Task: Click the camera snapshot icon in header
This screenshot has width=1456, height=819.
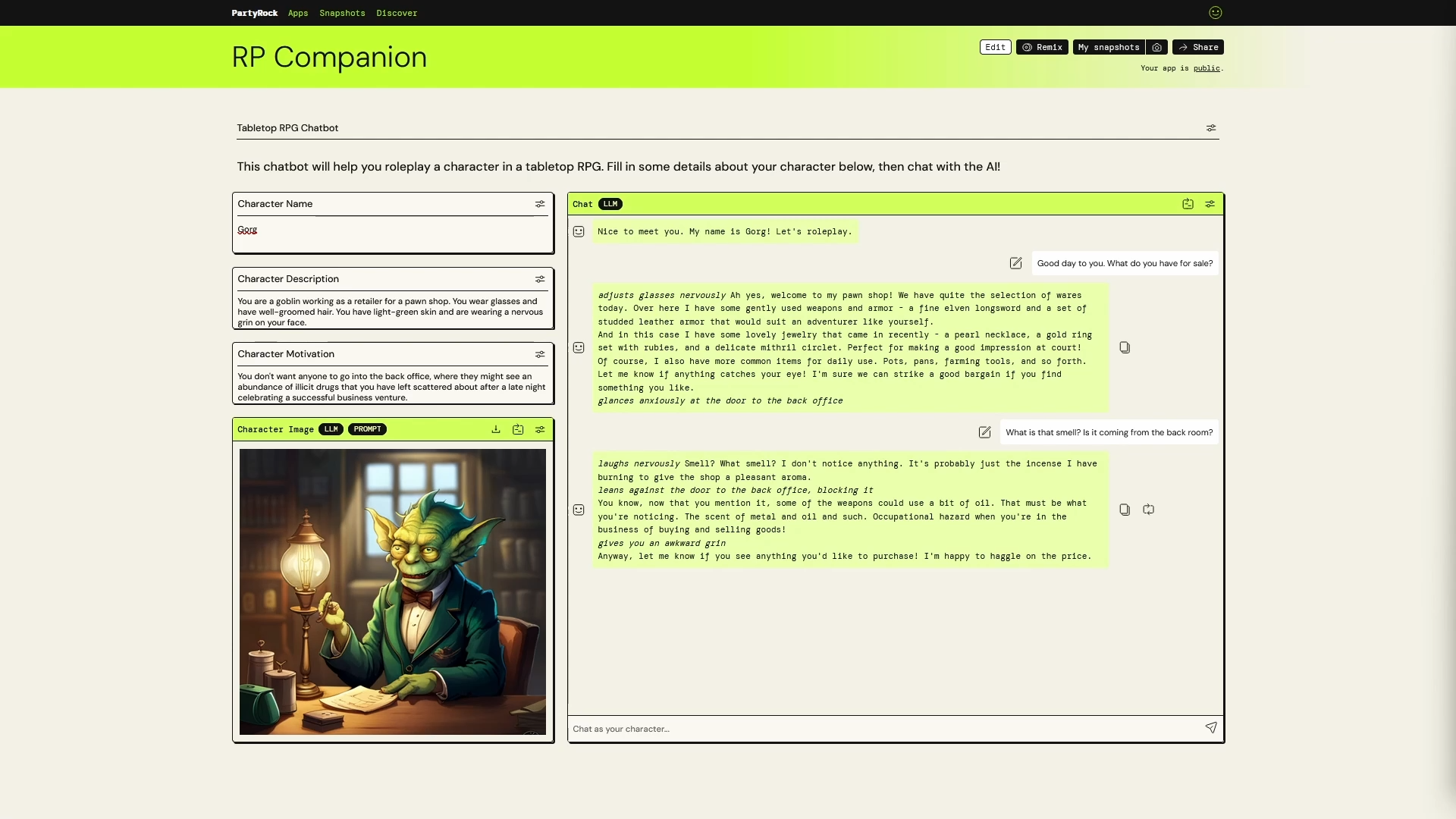Action: [x=1156, y=47]
